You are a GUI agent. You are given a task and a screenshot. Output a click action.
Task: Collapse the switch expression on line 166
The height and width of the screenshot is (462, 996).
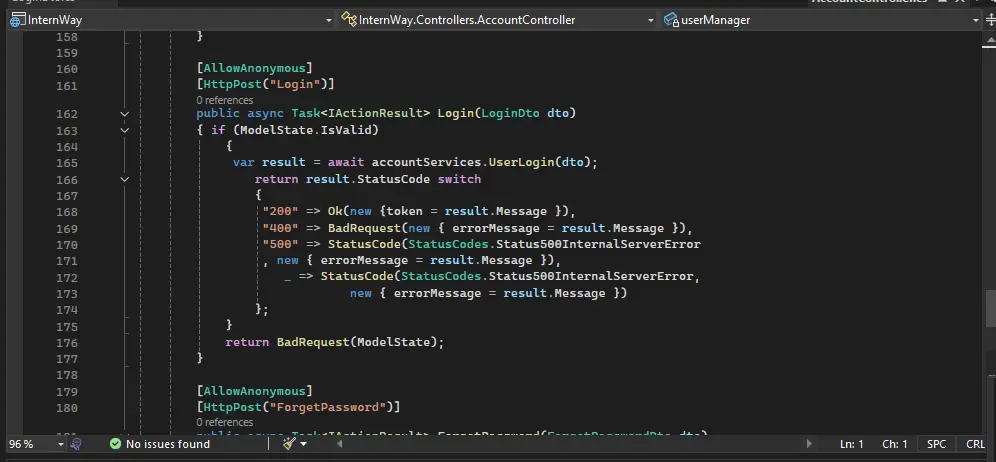point(124,179)
